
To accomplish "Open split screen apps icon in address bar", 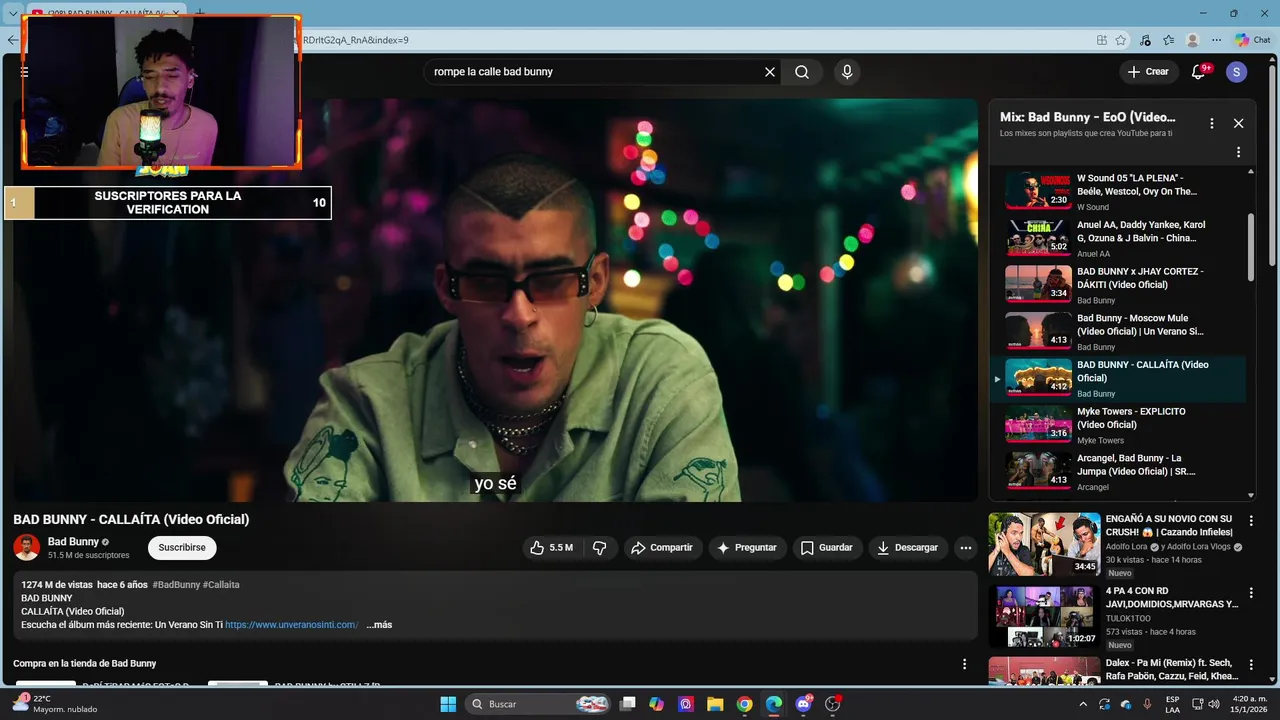I will (1101, 40).
